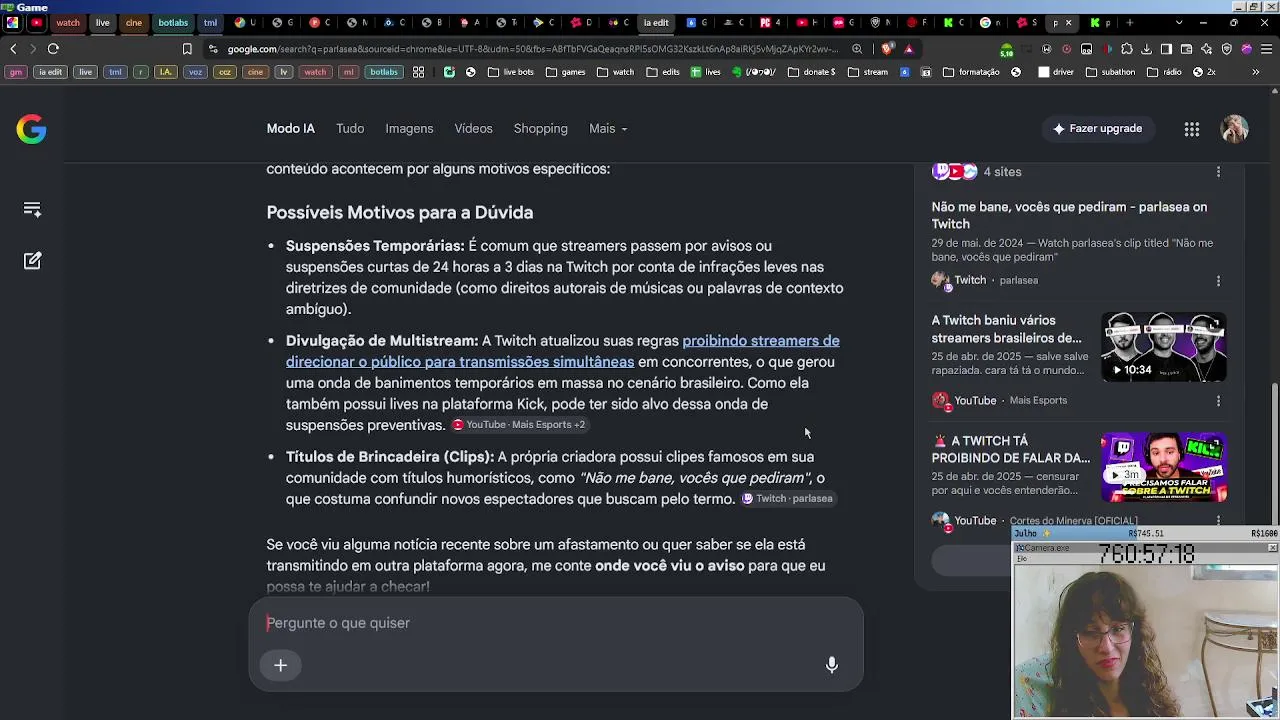Click the microphone voice input icon
The height and width of the screenshot is (720, 1280).
831,665
